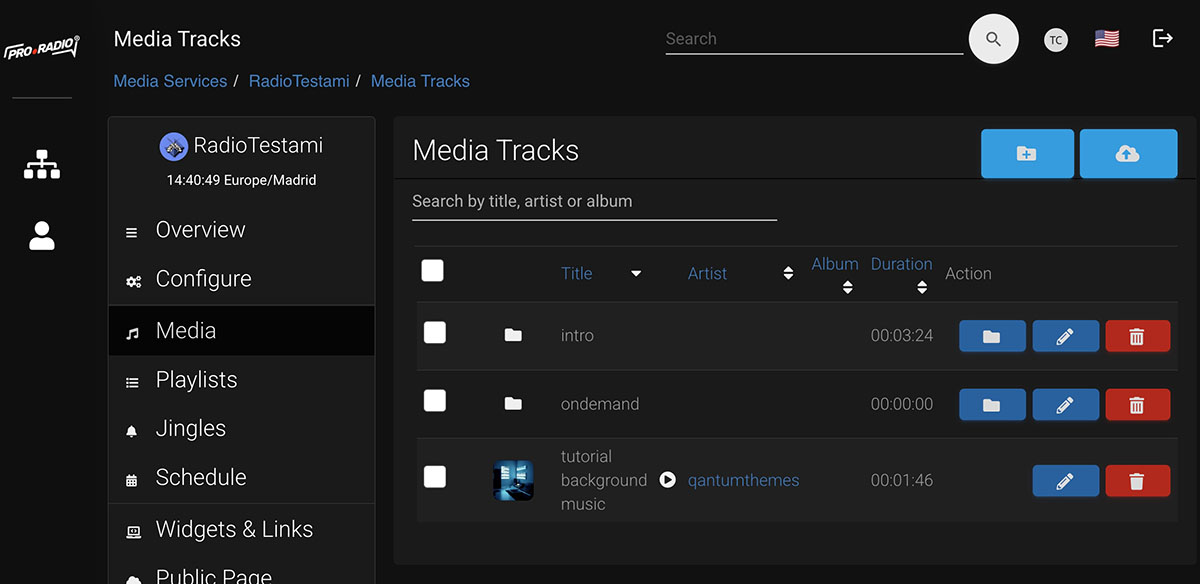Delete the ondemand folder with the trash button

pos(1138,404)
